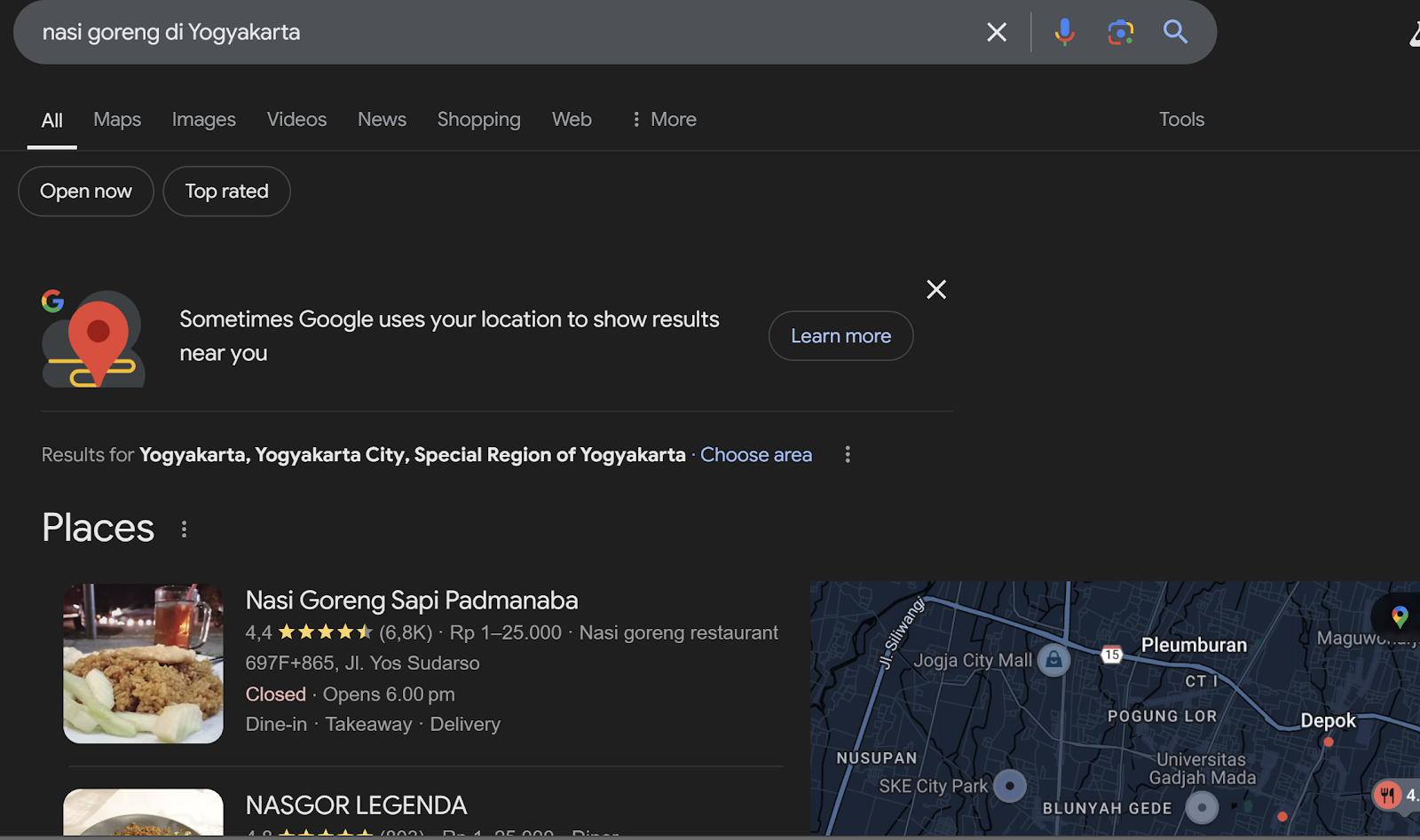Open the Web results tab
The height and width of the screenshot is (840, 1420).
[x=572, y=119]
